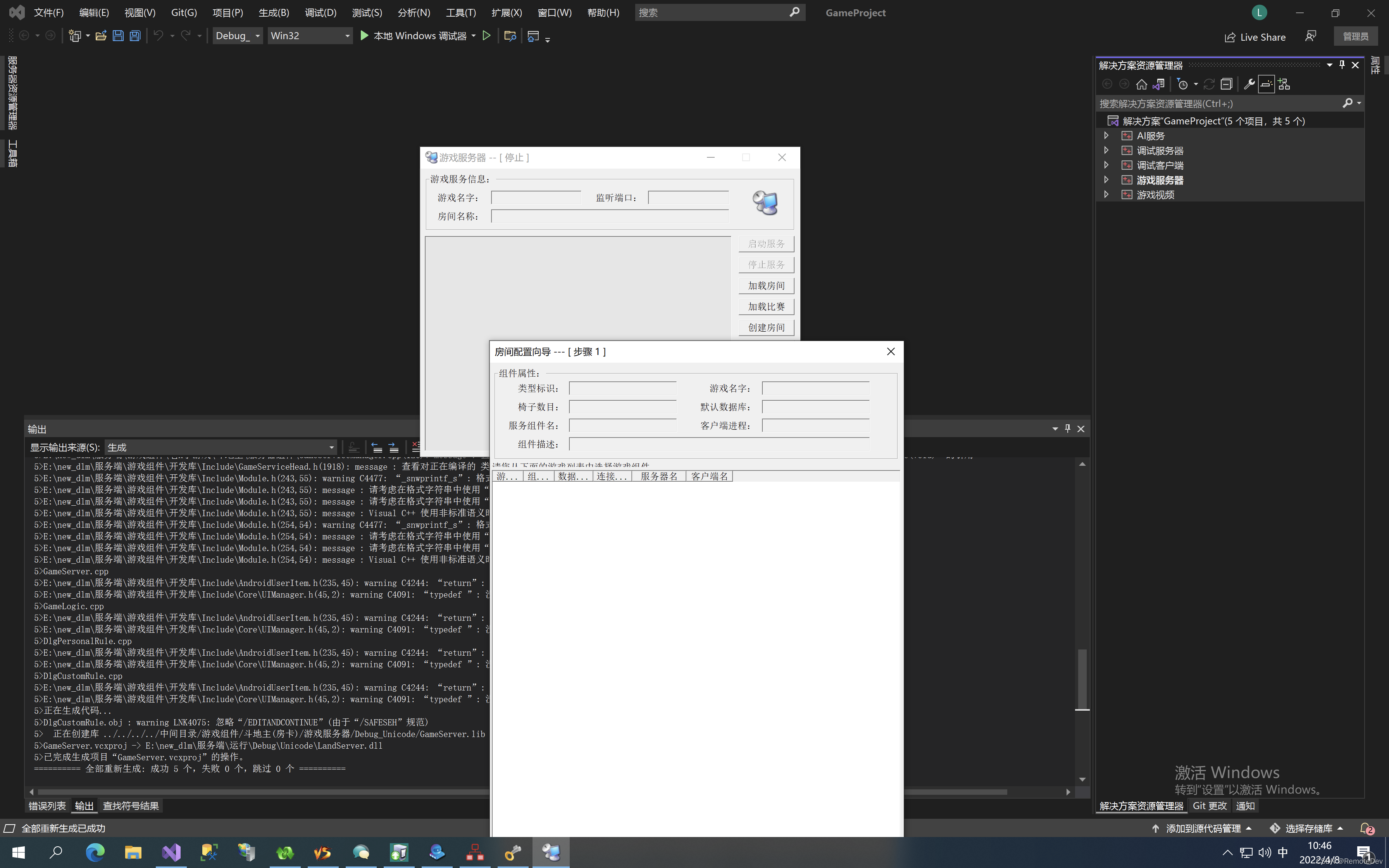Click the 加载比赛 button
1389x868 pixels.
(766, 307)
